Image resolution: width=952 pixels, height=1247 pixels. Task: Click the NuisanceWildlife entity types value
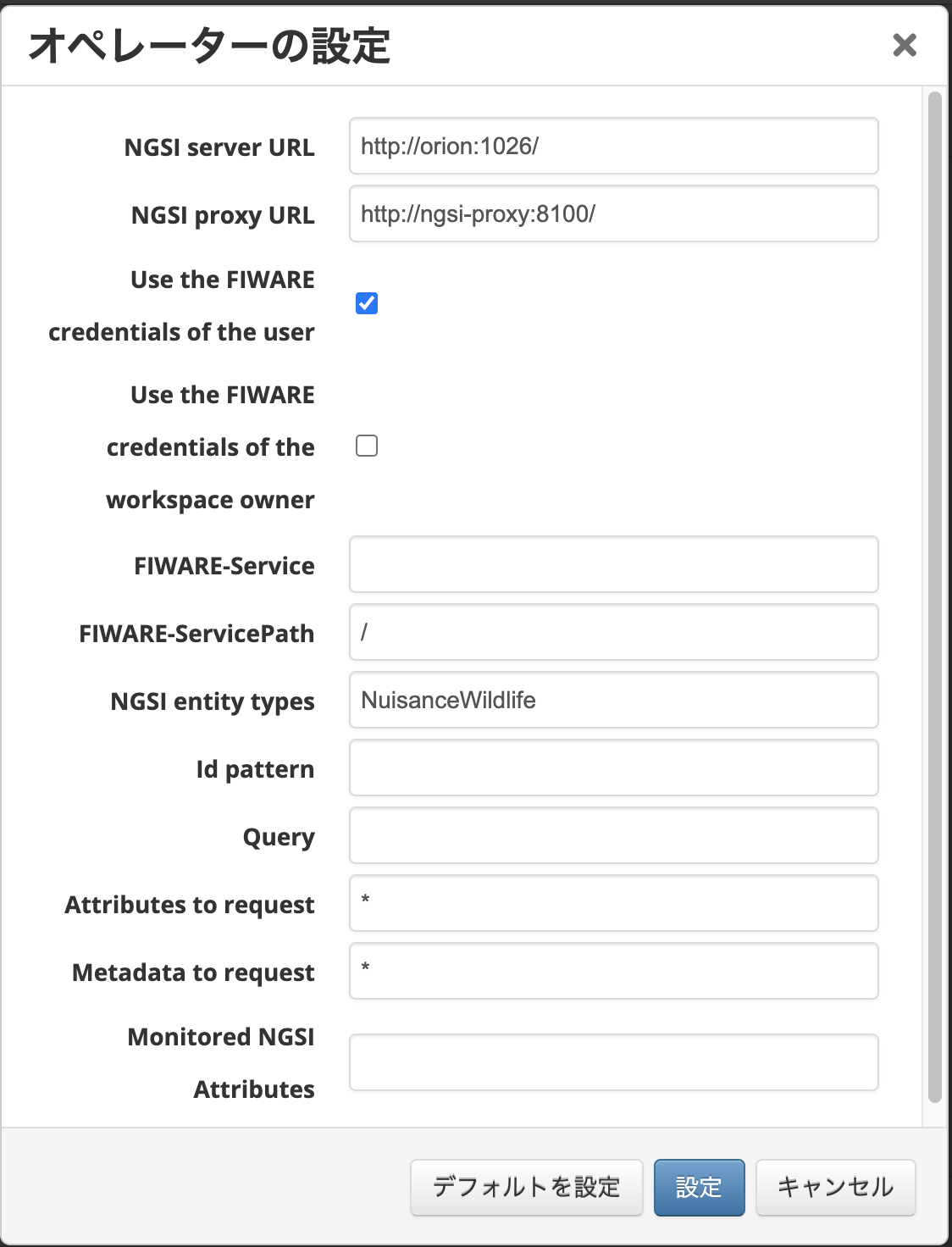pyautogui.click(x=612, y=700)
